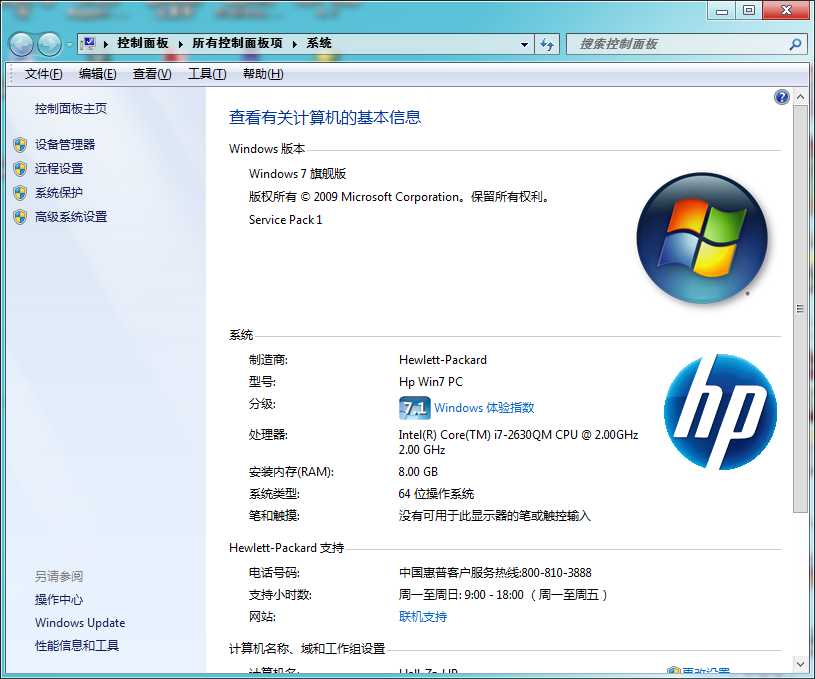Open 设备管理器 from the sidebar

[x=65, y=145]
